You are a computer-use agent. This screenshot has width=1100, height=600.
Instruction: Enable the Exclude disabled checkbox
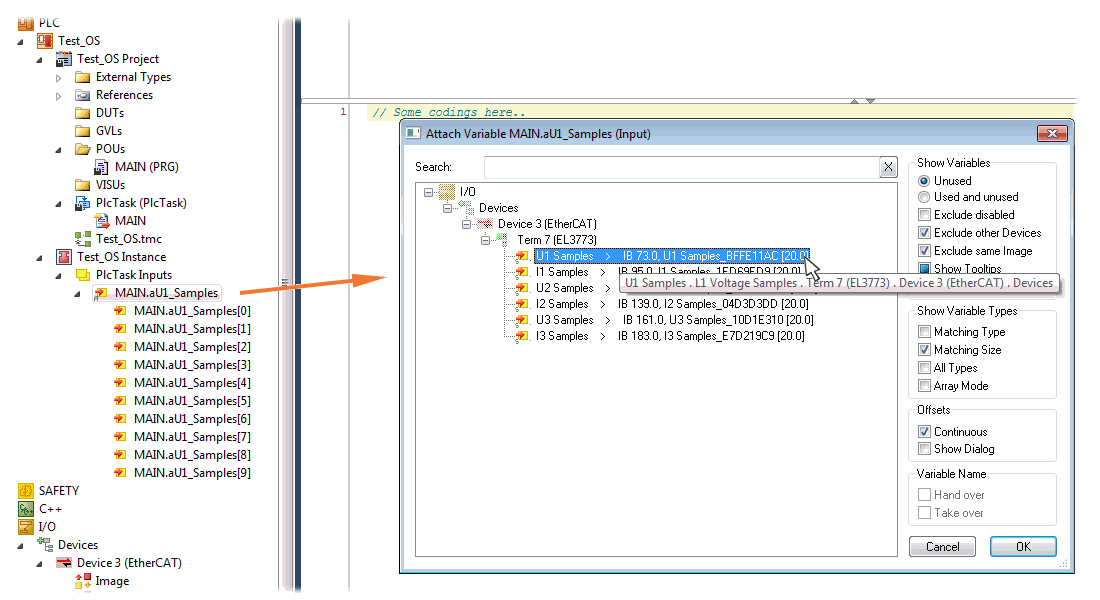point(925,215)
